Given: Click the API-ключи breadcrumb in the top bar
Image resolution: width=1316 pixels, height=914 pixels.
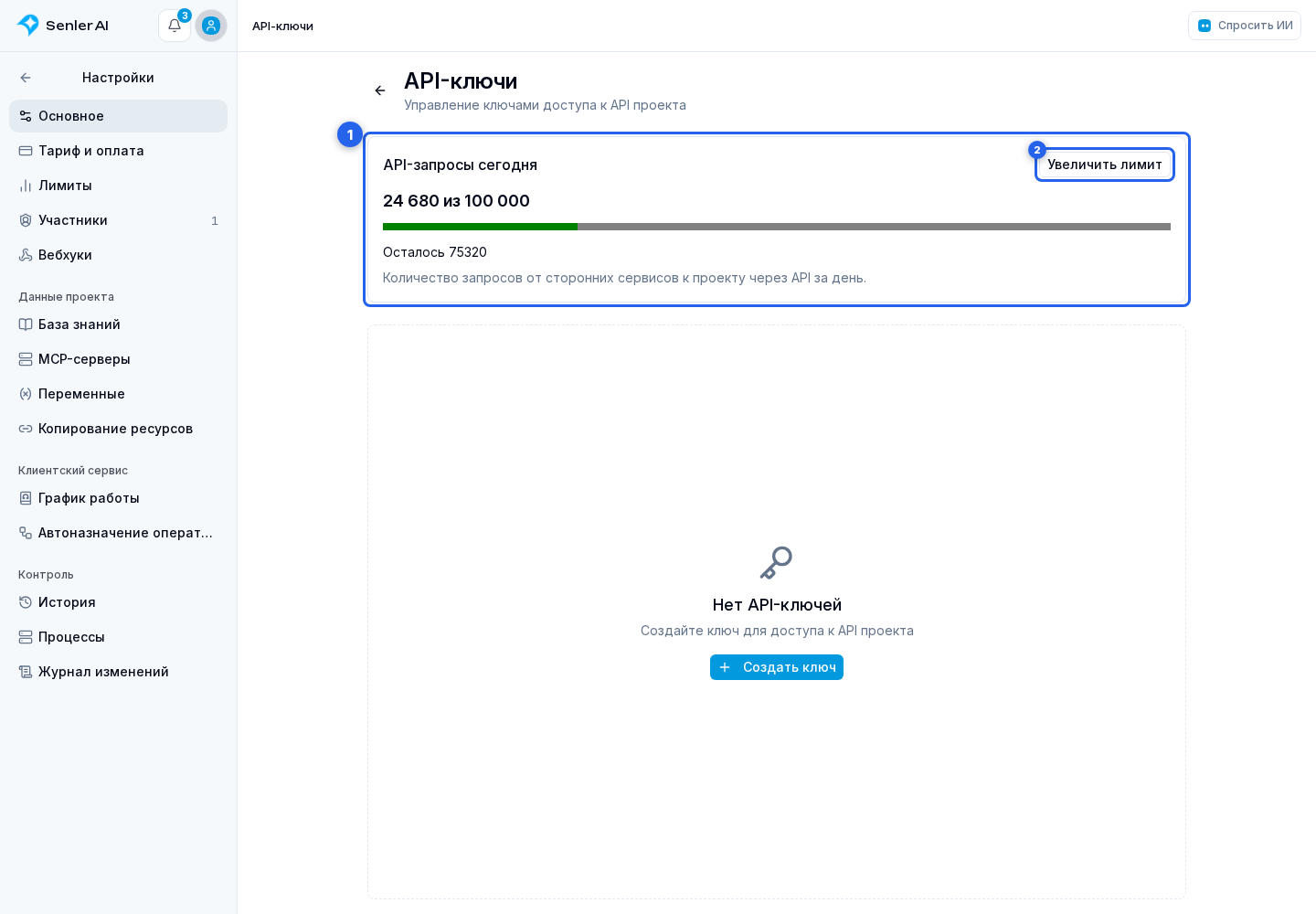Looking at the screenshot, I should pos(282,27).
